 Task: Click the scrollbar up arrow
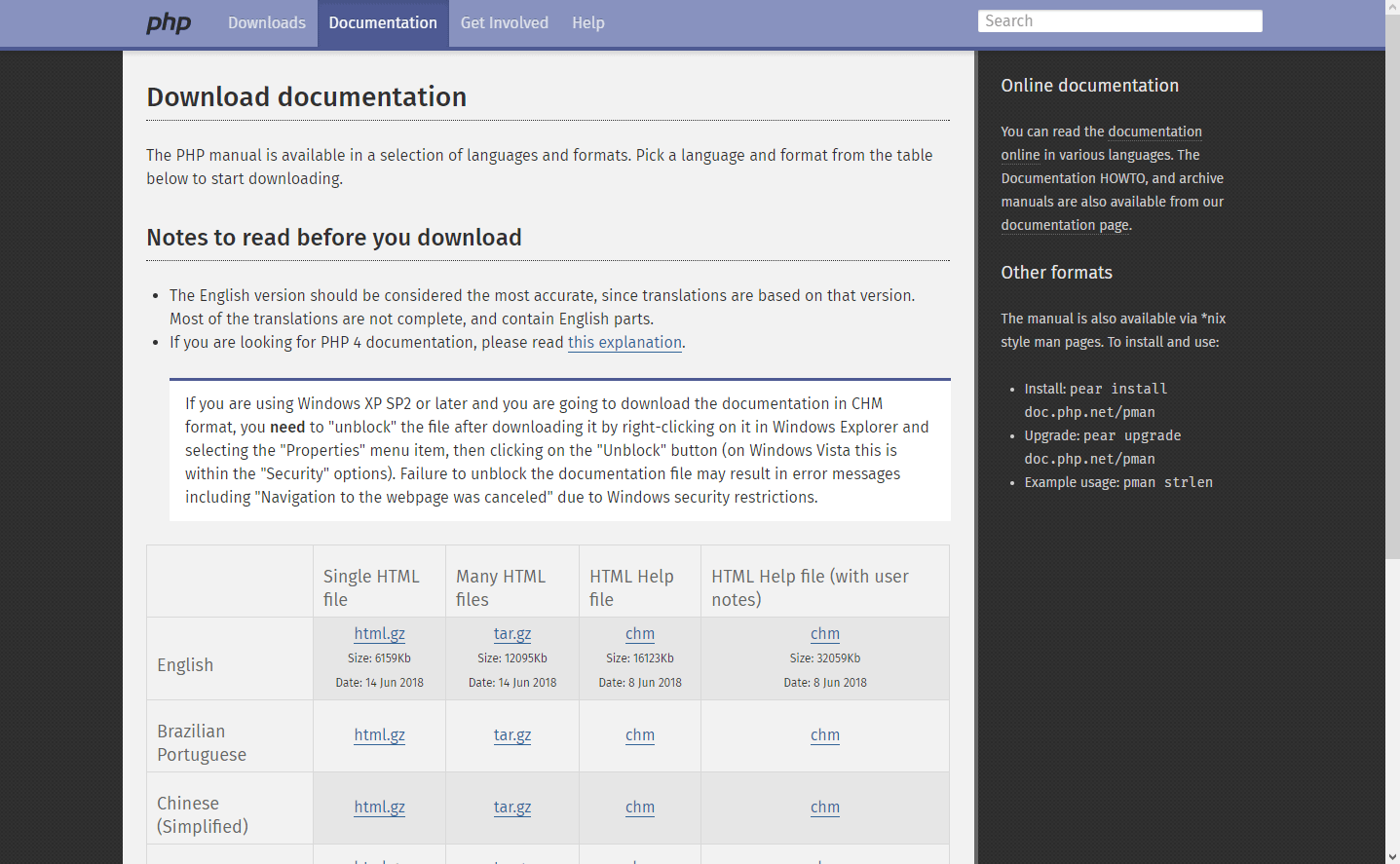click(1392, 7)
